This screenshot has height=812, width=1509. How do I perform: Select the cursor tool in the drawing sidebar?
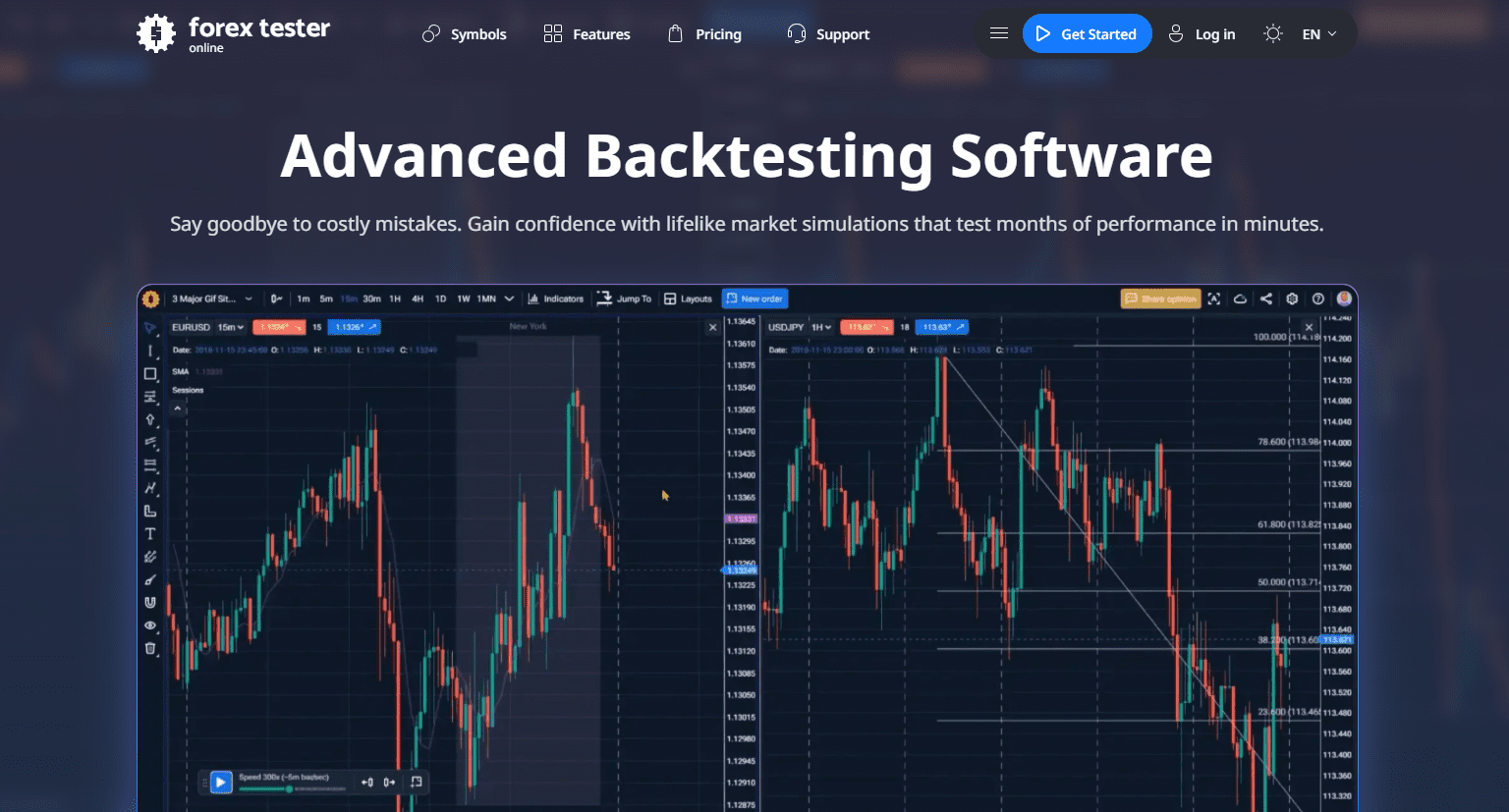coord(150,327)
